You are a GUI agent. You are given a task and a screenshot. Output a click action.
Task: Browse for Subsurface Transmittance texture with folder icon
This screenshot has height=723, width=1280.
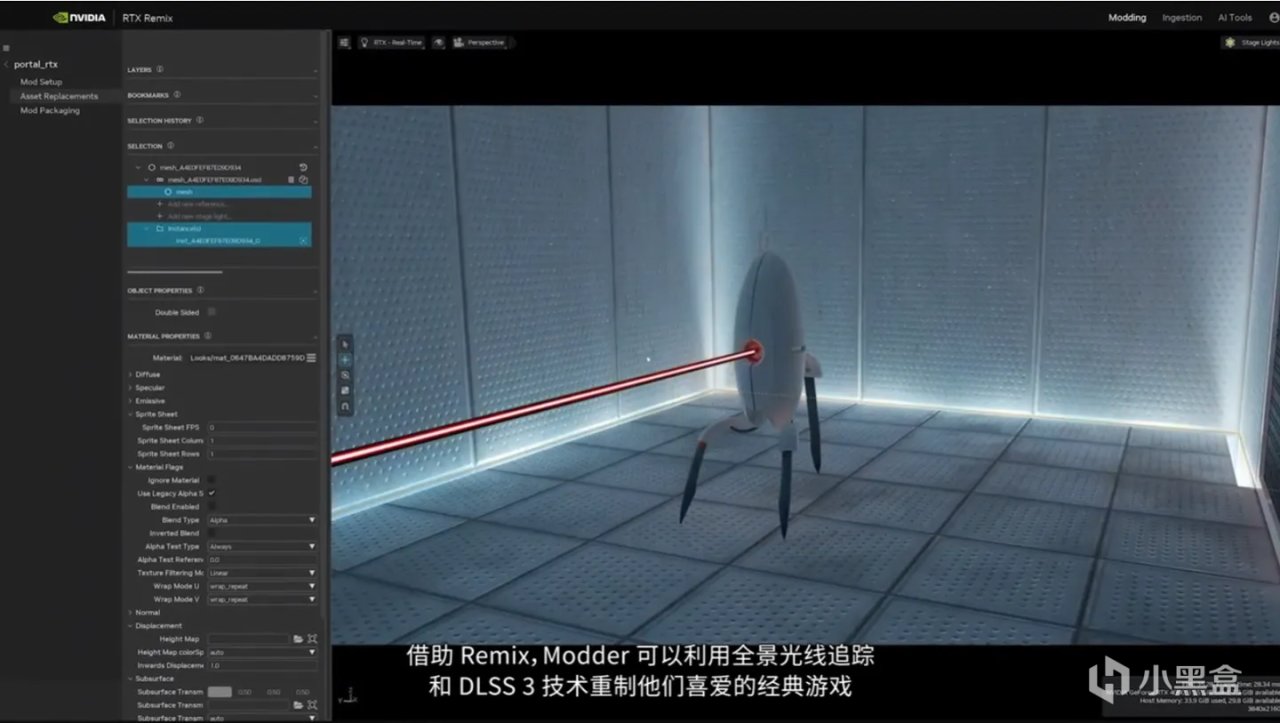click(x=298, y=705)
